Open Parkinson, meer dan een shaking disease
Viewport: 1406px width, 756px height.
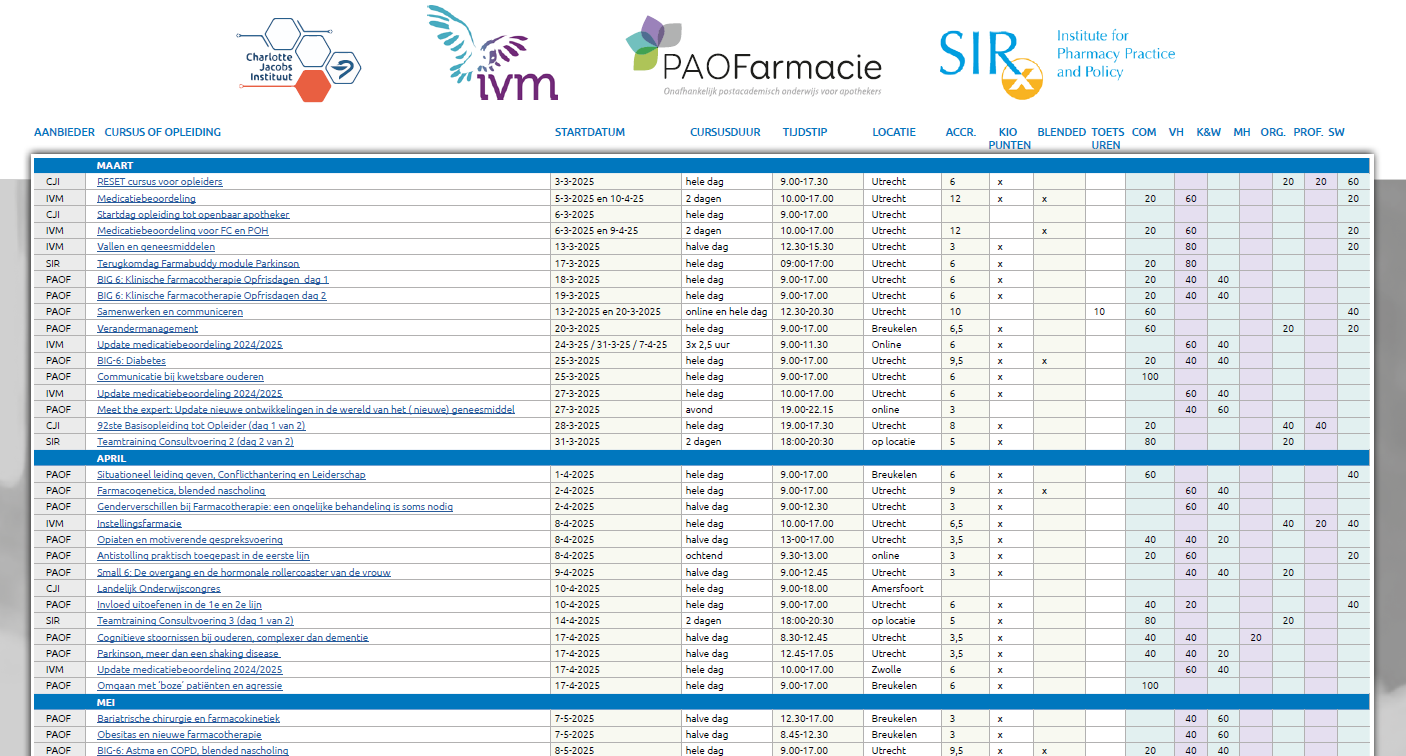[x=188, y=654]
